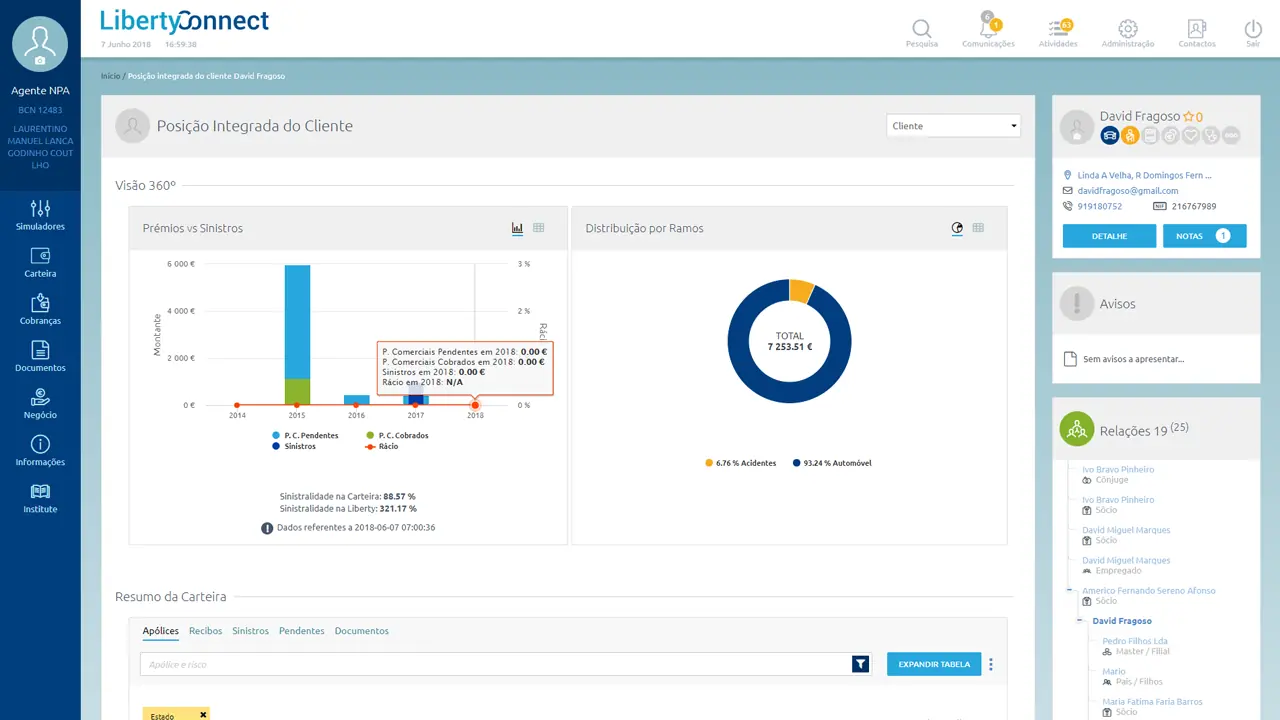
Task: Click the Apólice e risco search field
Action: coord(494,664)
